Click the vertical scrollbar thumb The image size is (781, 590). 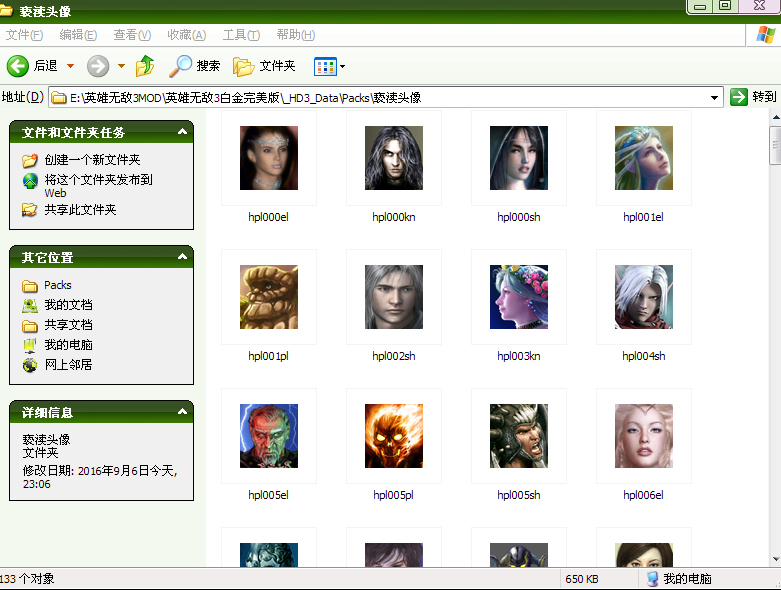[776, 145]
